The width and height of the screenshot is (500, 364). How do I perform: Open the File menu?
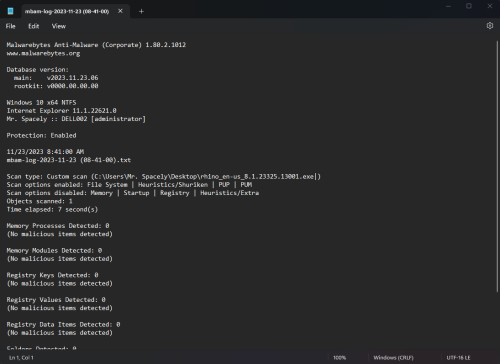pos(10,26)
